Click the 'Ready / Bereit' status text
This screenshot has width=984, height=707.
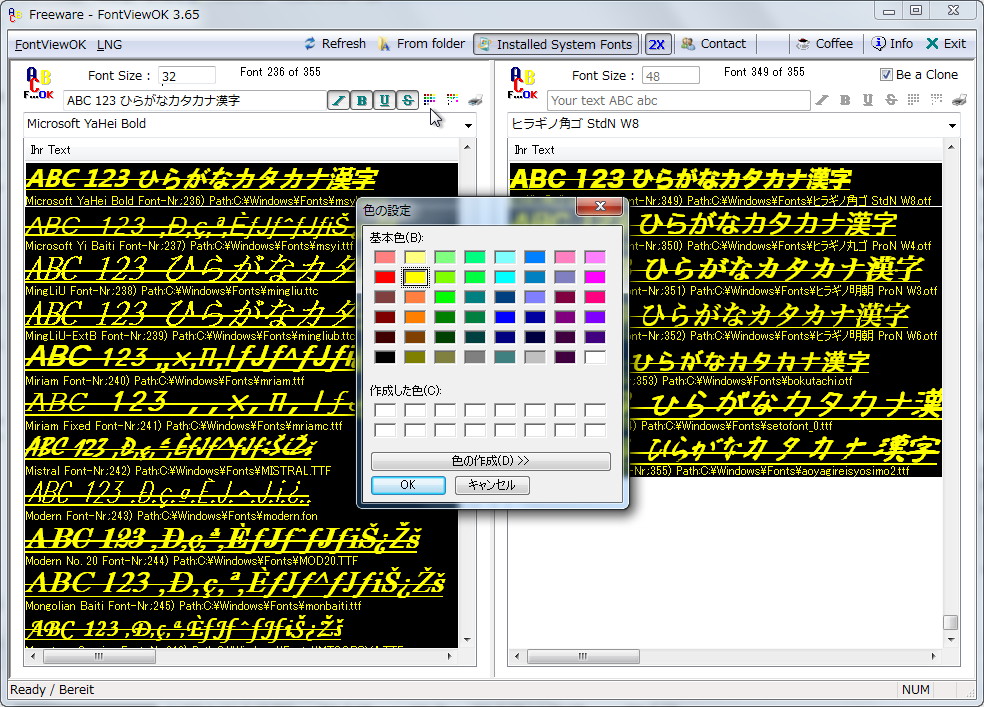(52, 689)
